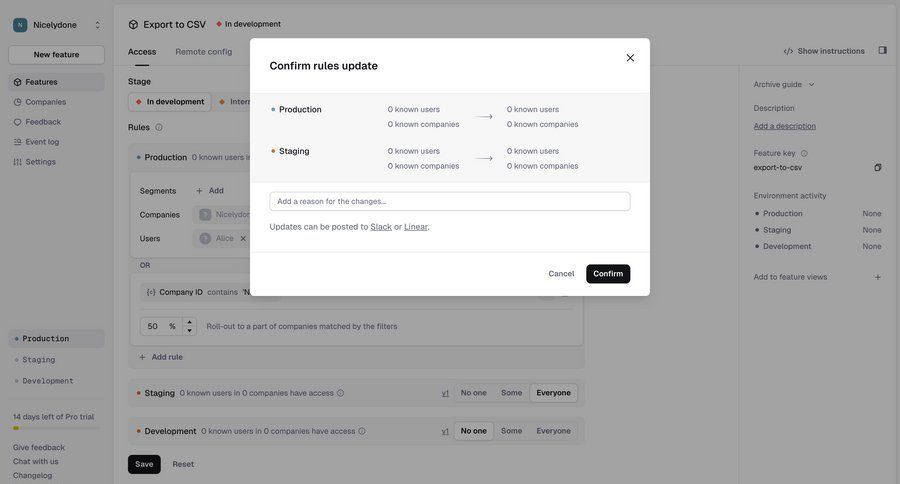Click the Development access info icon

click(x=362, y=431)
